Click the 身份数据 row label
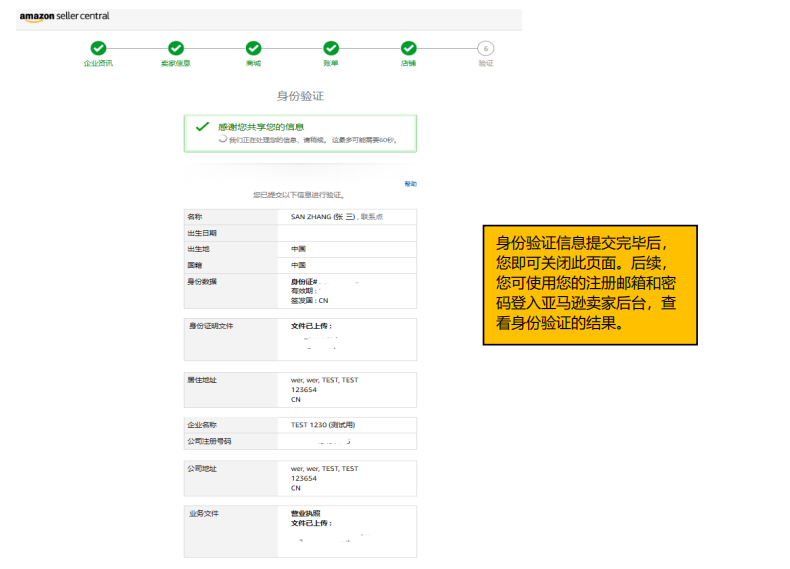This screenshot has width=790, height=569. coord(202,282)
